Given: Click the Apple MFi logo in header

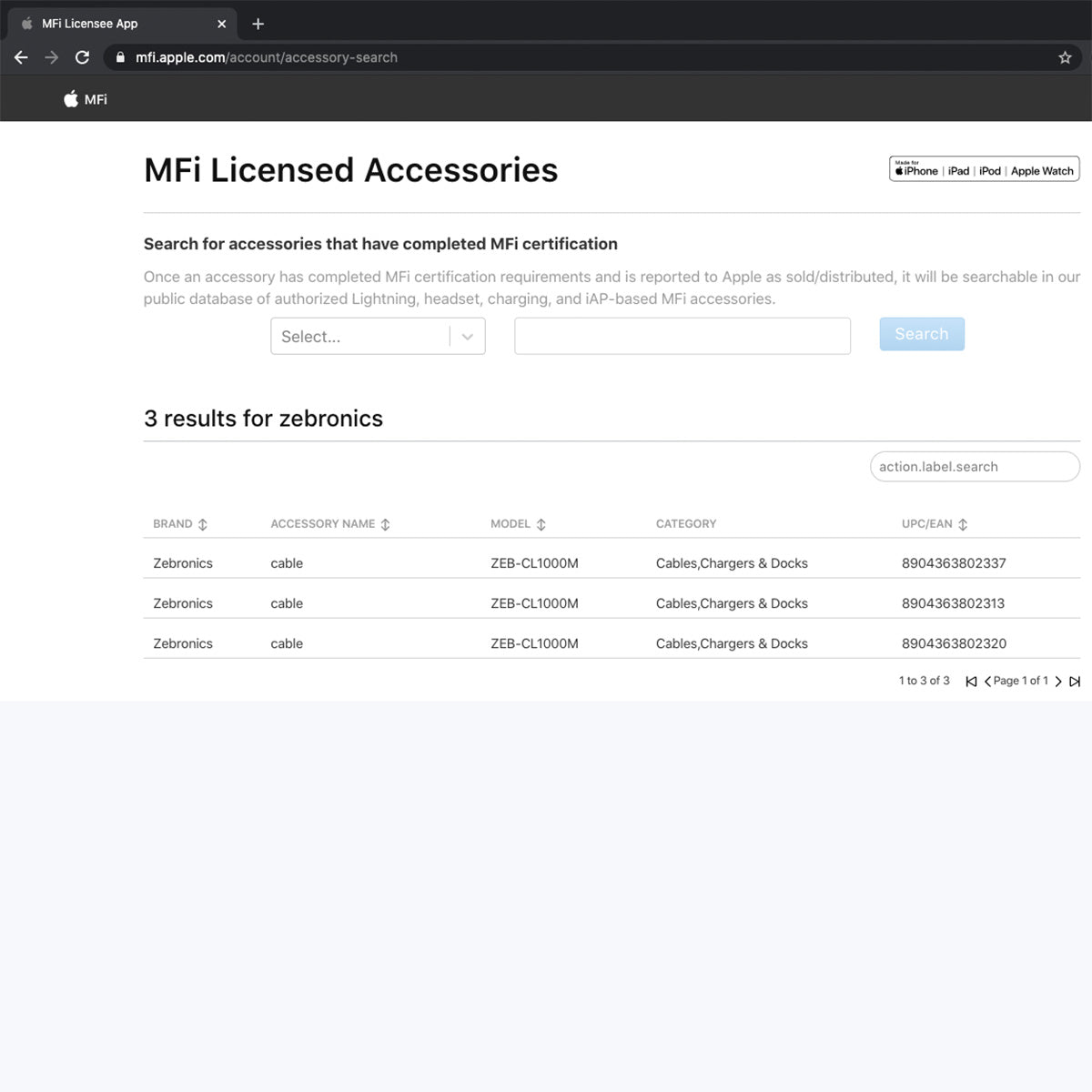Looking at the screenshot, I should coord(85,99).
